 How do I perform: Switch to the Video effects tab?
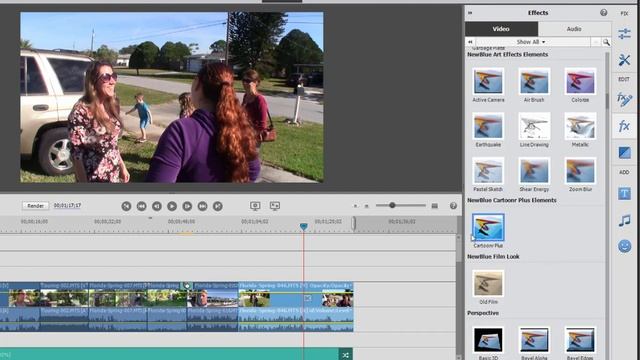501,29
